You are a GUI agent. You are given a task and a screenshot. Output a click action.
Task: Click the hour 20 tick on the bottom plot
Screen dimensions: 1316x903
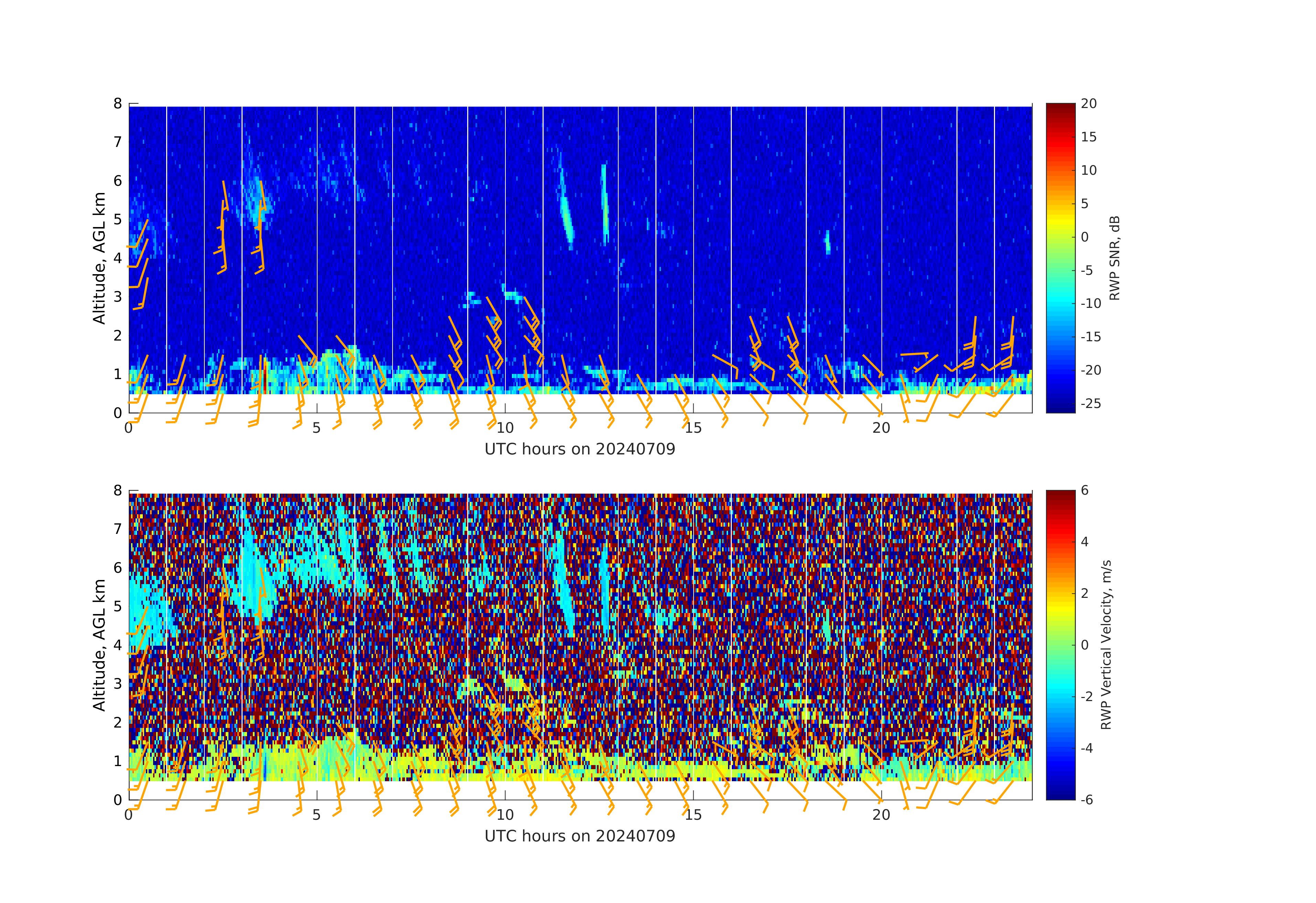point(881,815)
